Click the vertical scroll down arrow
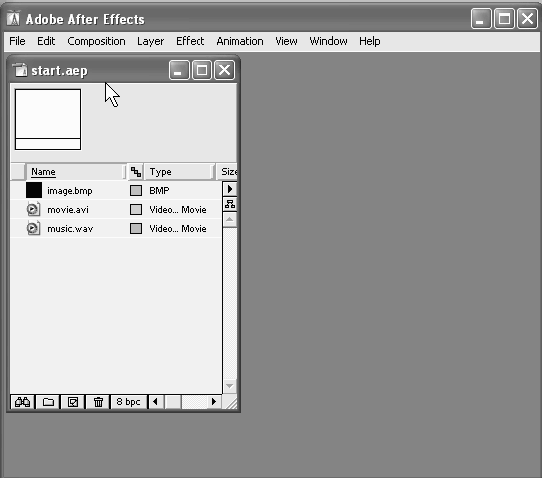This screenshot has height=478, width=542. point(230,385)
